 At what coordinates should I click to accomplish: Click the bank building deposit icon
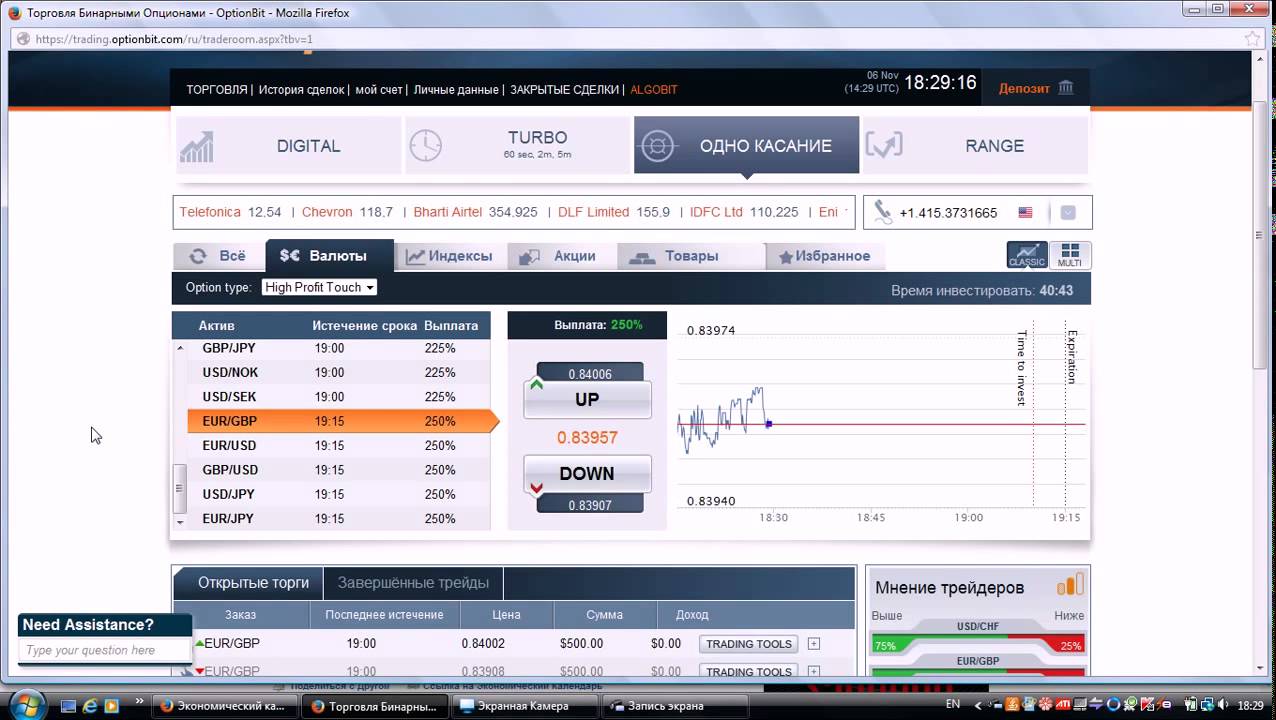coord(1066,88)
